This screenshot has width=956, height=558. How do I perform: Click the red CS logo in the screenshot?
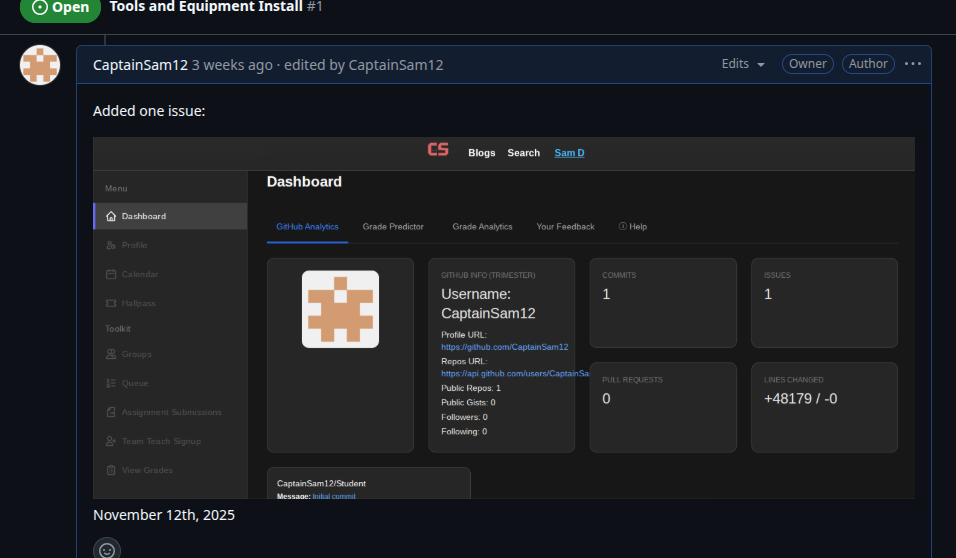(438, 150)
